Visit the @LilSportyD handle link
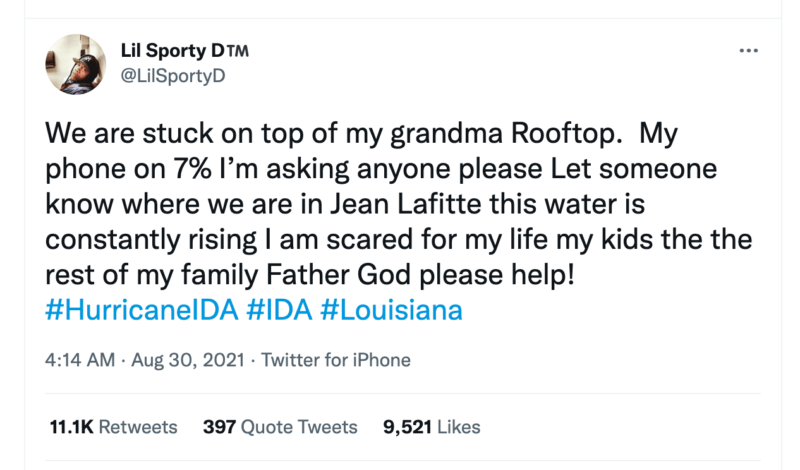Viewport: 800px width, 470px height. click(173, 76)
